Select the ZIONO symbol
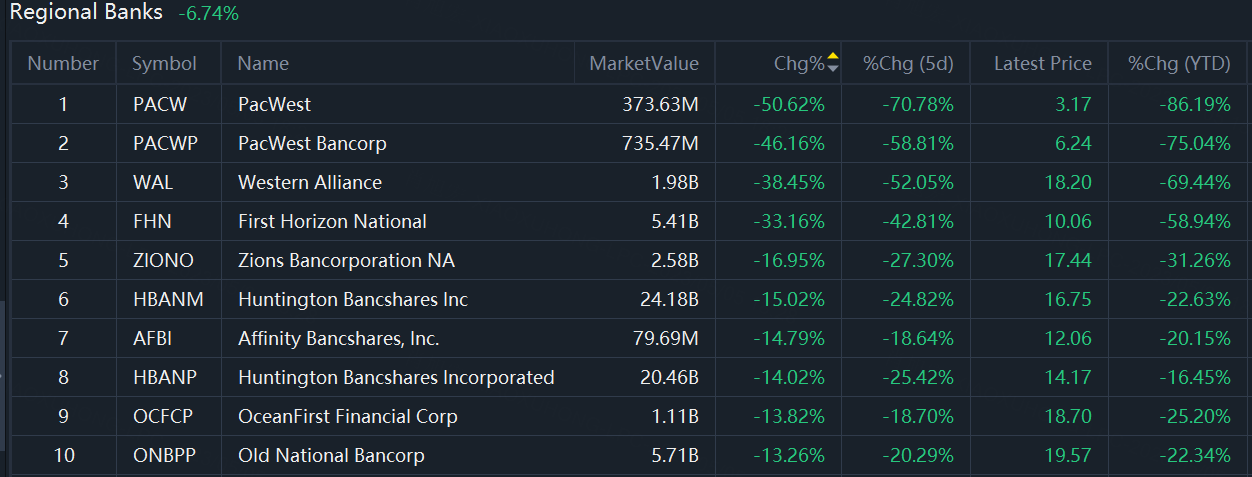1252x477 pixels. pos(163,260)
